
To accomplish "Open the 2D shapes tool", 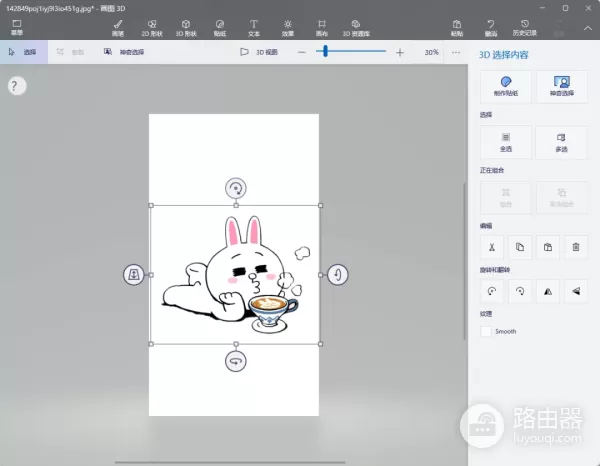I will [x=150, y=26].
